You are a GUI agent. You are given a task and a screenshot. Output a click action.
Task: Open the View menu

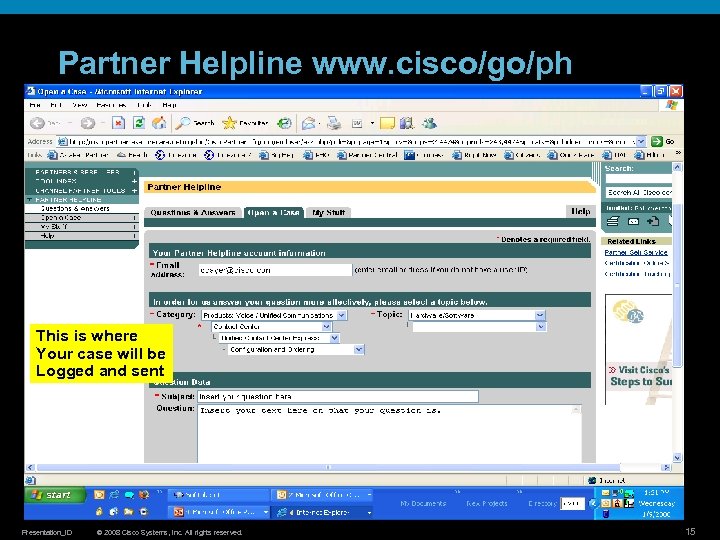(79, 105)
